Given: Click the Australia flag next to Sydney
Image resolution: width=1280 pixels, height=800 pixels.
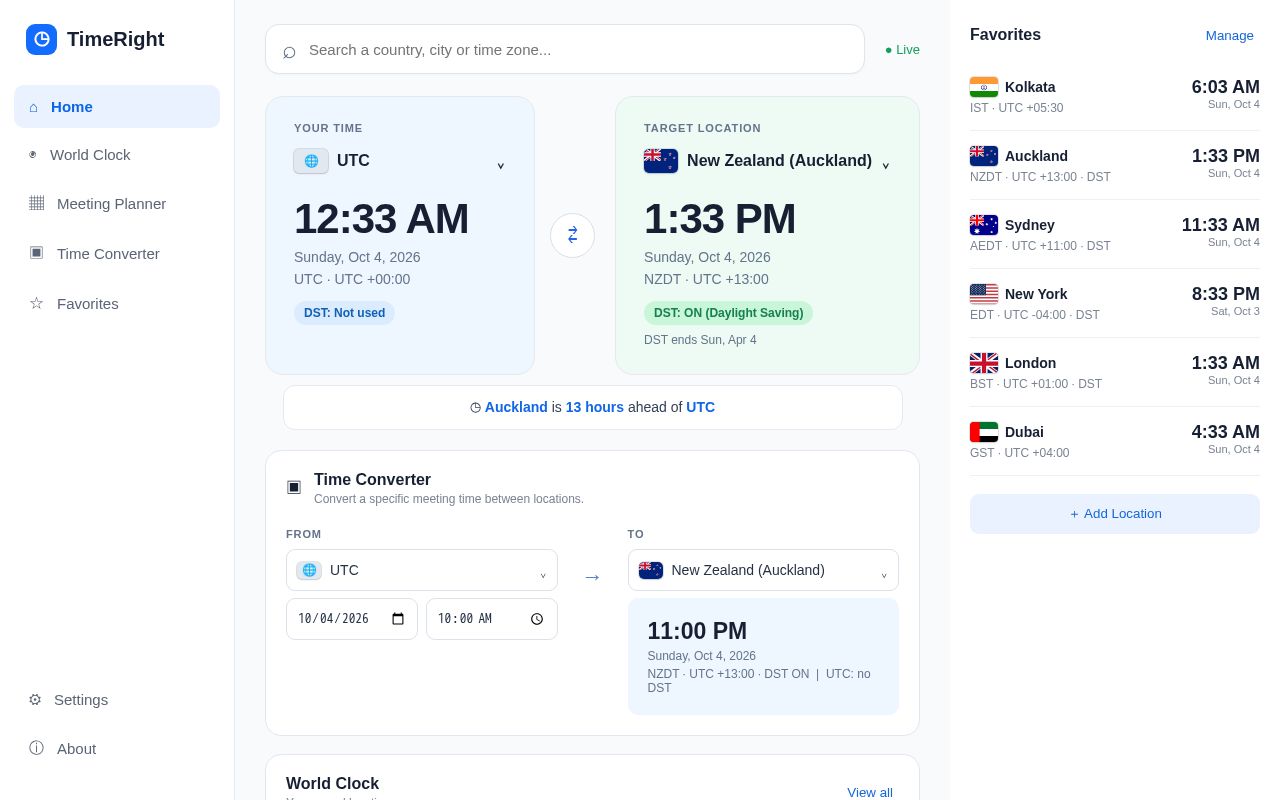Looking at the screenshot, I should coord(984,225).
